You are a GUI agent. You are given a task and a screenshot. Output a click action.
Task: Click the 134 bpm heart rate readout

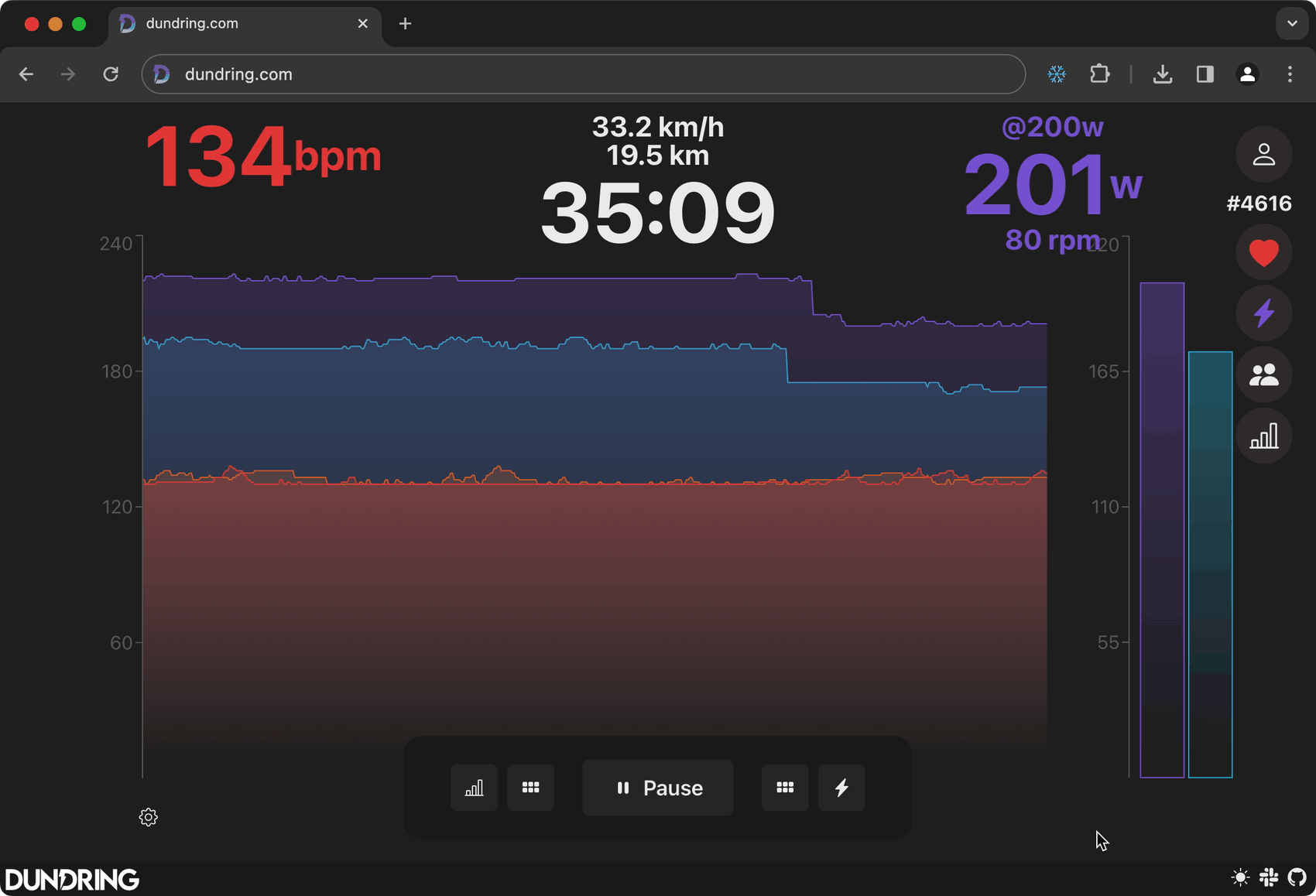pyautogui.click(x=263, y=157)
